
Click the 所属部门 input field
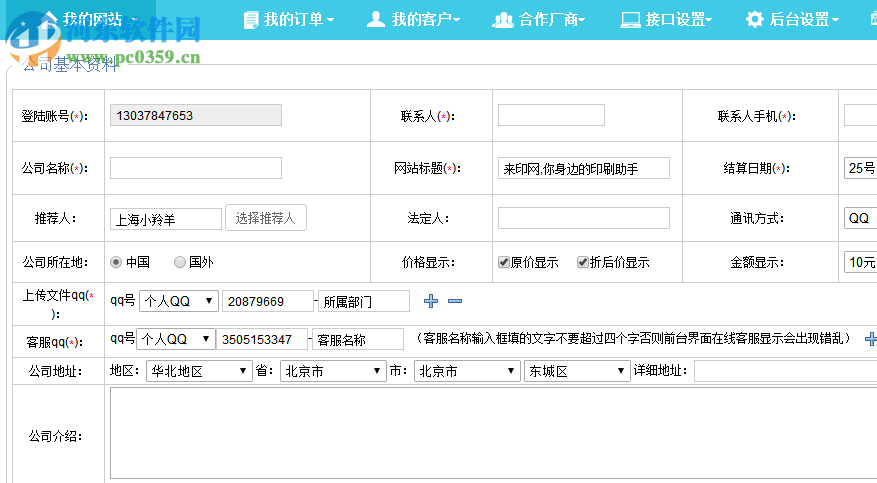pos(364,301)
